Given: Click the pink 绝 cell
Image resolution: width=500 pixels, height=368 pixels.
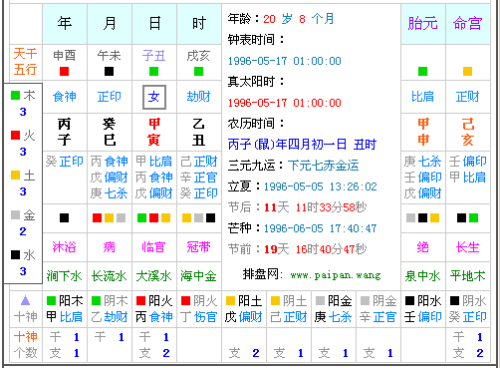Looking at the screenshot, I should [x=423, y=247].
